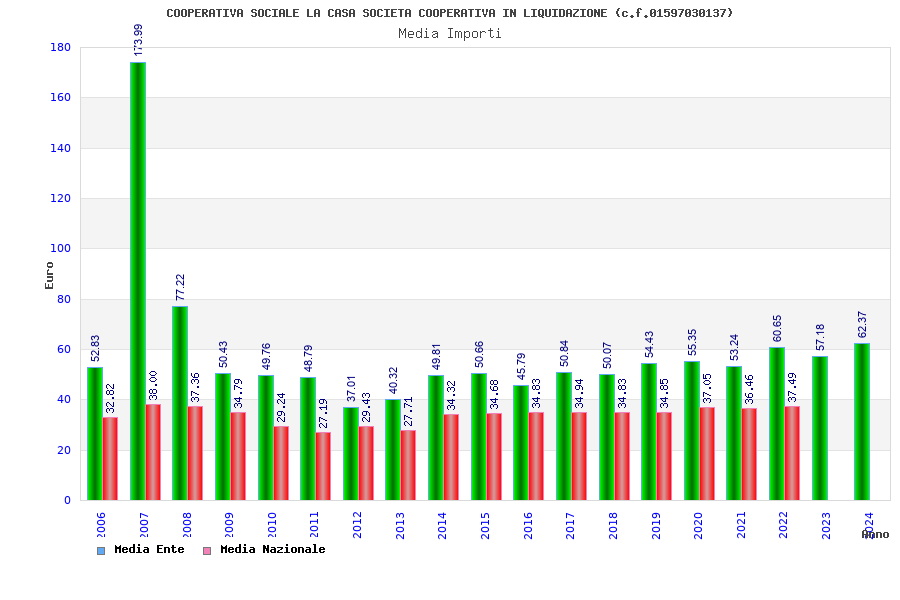Click the 32.82 red bar for 2006
900x600 pixels.
(x=110, y=459)
